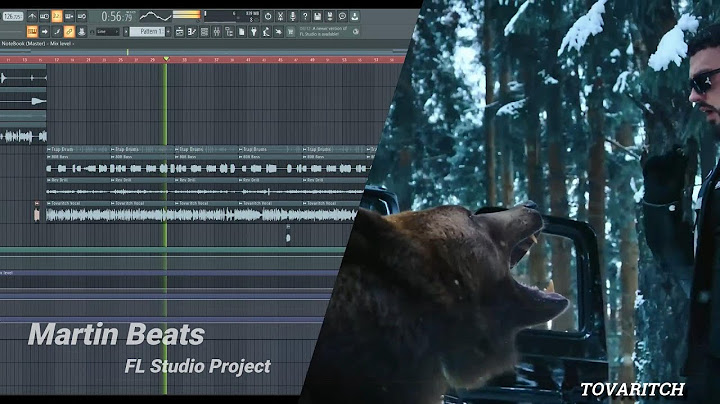Image resolution: width=720 pixels, height=404 pixels.
Task: Open the fourth Trap Drums clip menu arrow
Action: (241, 149)
